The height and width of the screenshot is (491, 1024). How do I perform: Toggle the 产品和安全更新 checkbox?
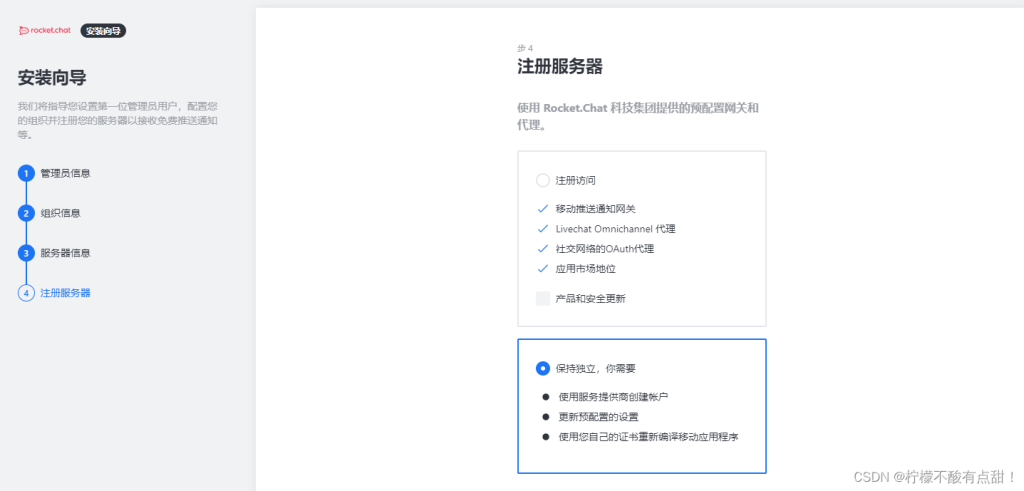point(543,298)
